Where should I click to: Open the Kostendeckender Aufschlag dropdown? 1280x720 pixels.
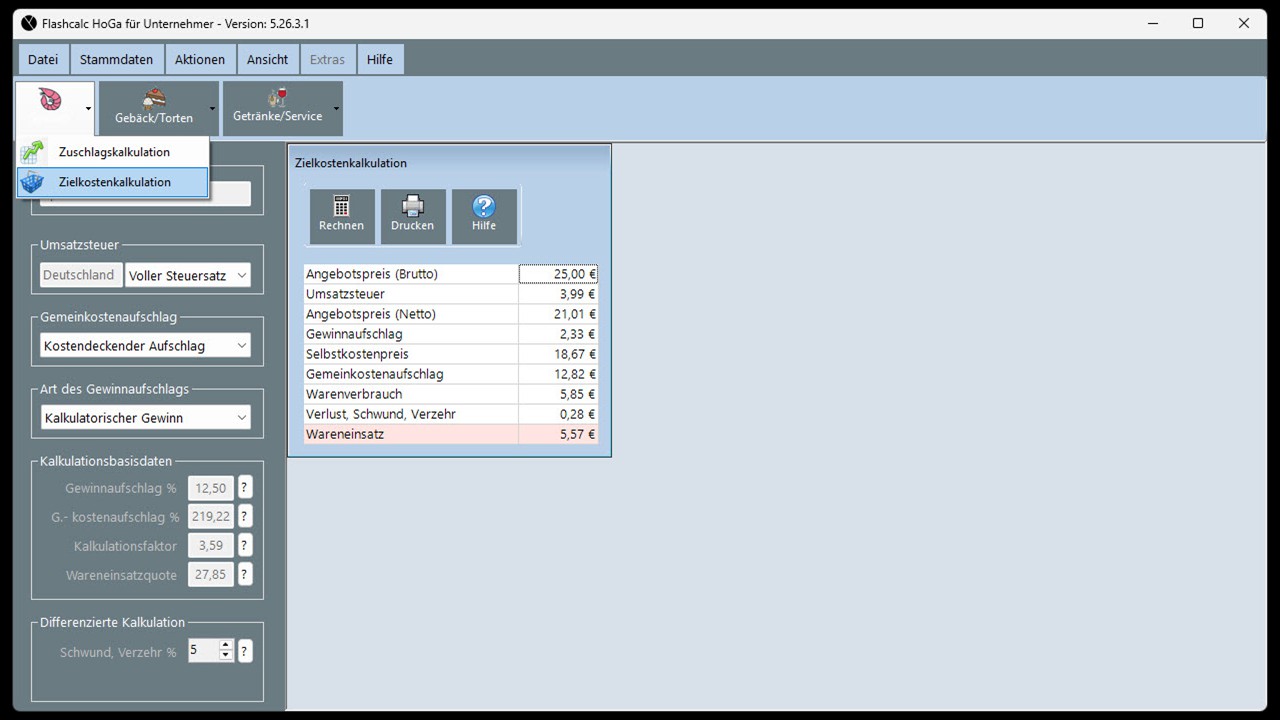click(145, 346)
